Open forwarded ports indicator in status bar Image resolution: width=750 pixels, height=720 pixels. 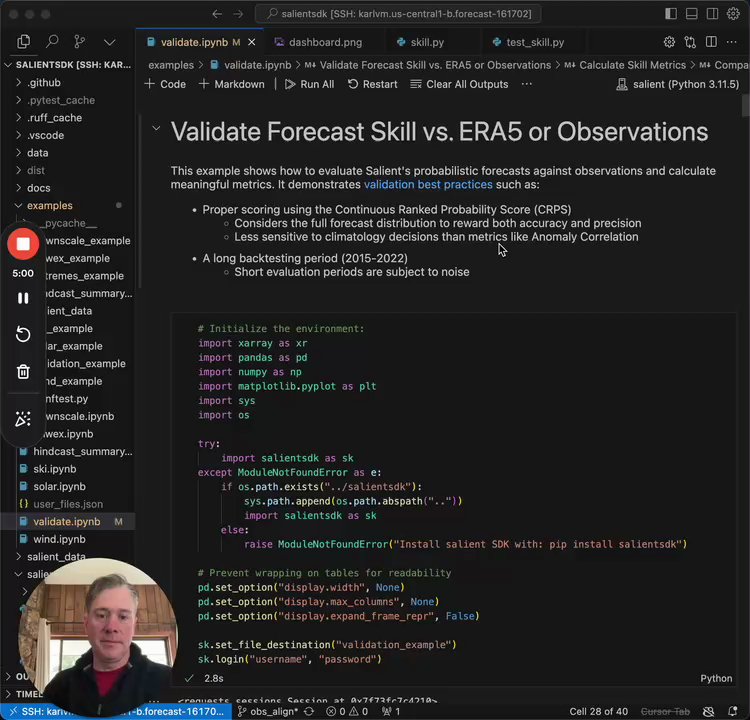[391, 711]
